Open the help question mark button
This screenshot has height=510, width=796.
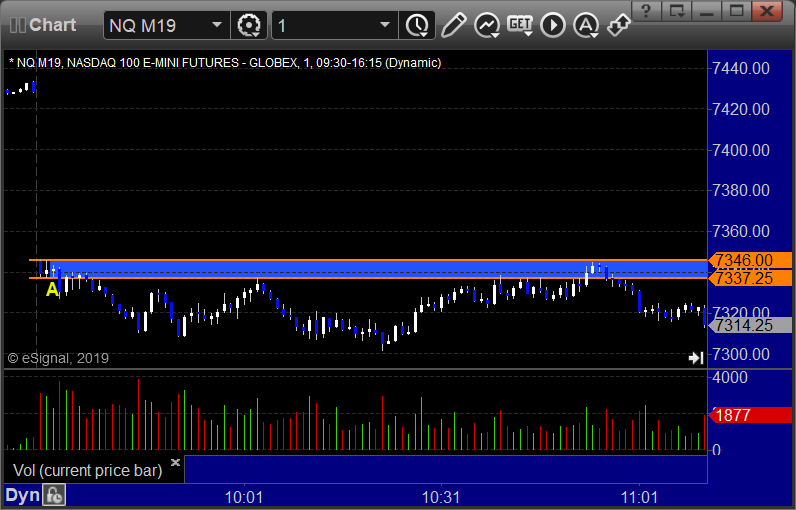click(x=649, y=11)
